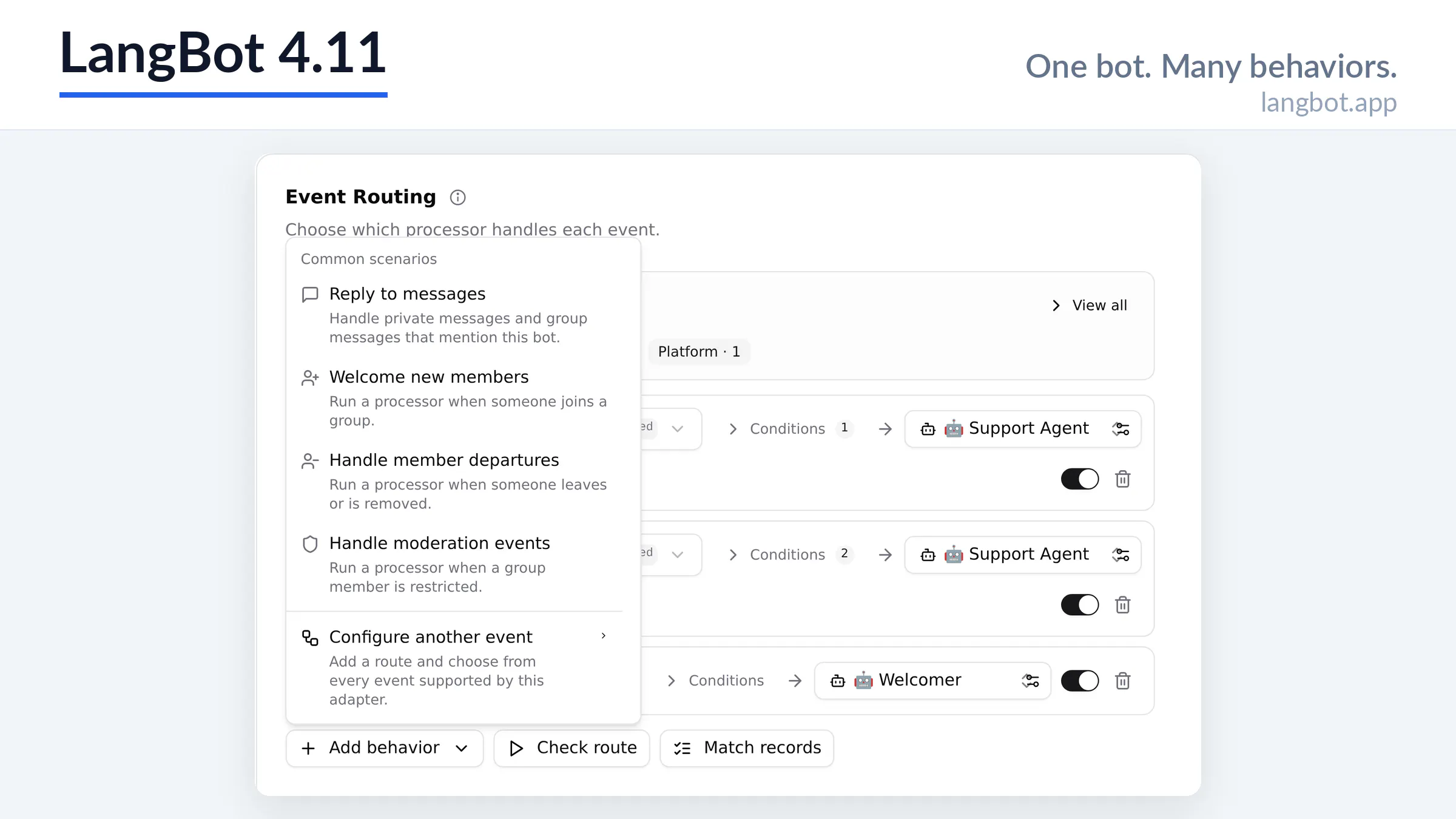1456x819 pixels.
Task: Click the Platform · 1 tag
Action: (x=699, y=352)
